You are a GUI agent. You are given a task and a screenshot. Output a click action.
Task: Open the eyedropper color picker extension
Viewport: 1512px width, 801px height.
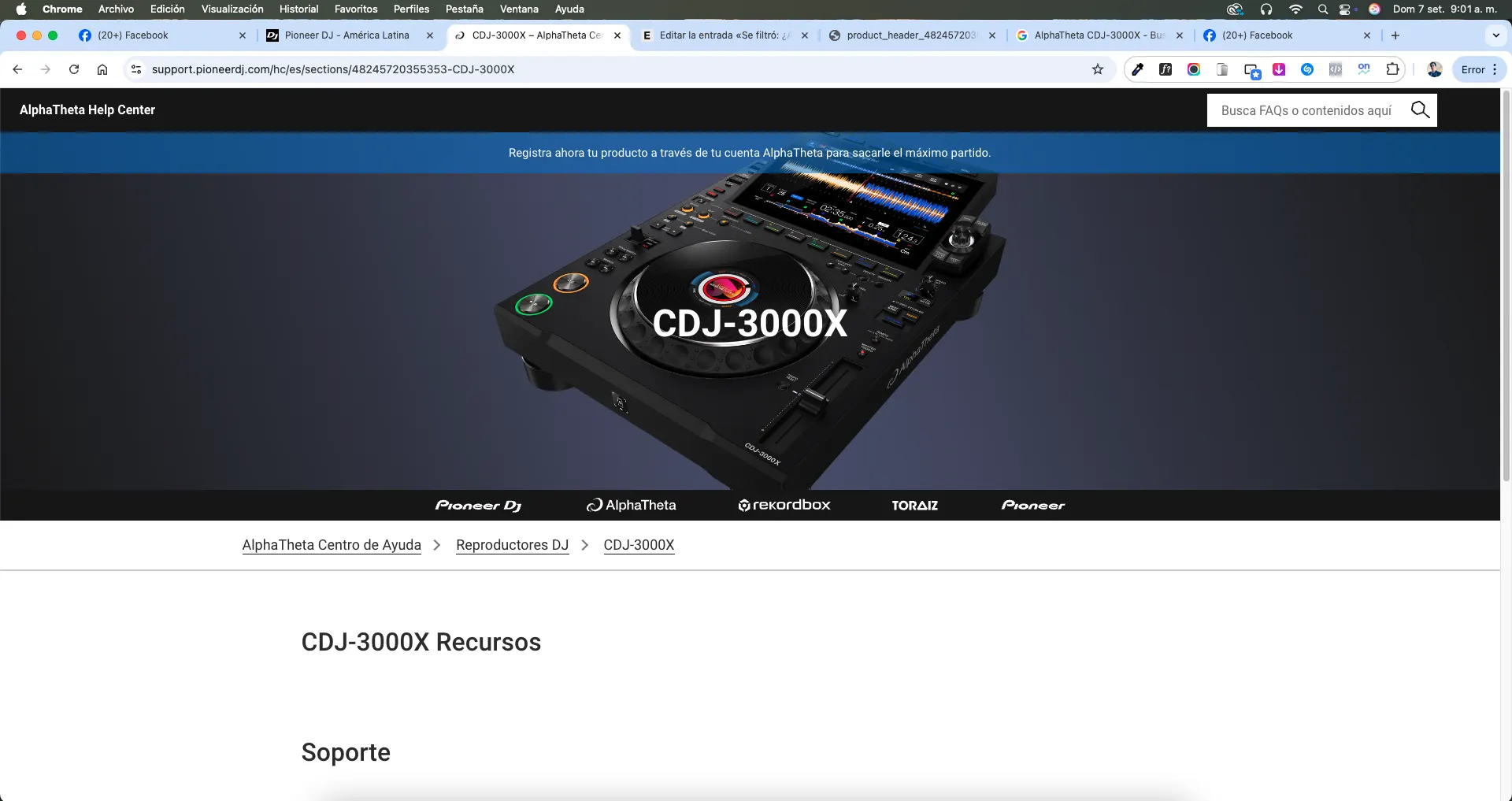1137,69
